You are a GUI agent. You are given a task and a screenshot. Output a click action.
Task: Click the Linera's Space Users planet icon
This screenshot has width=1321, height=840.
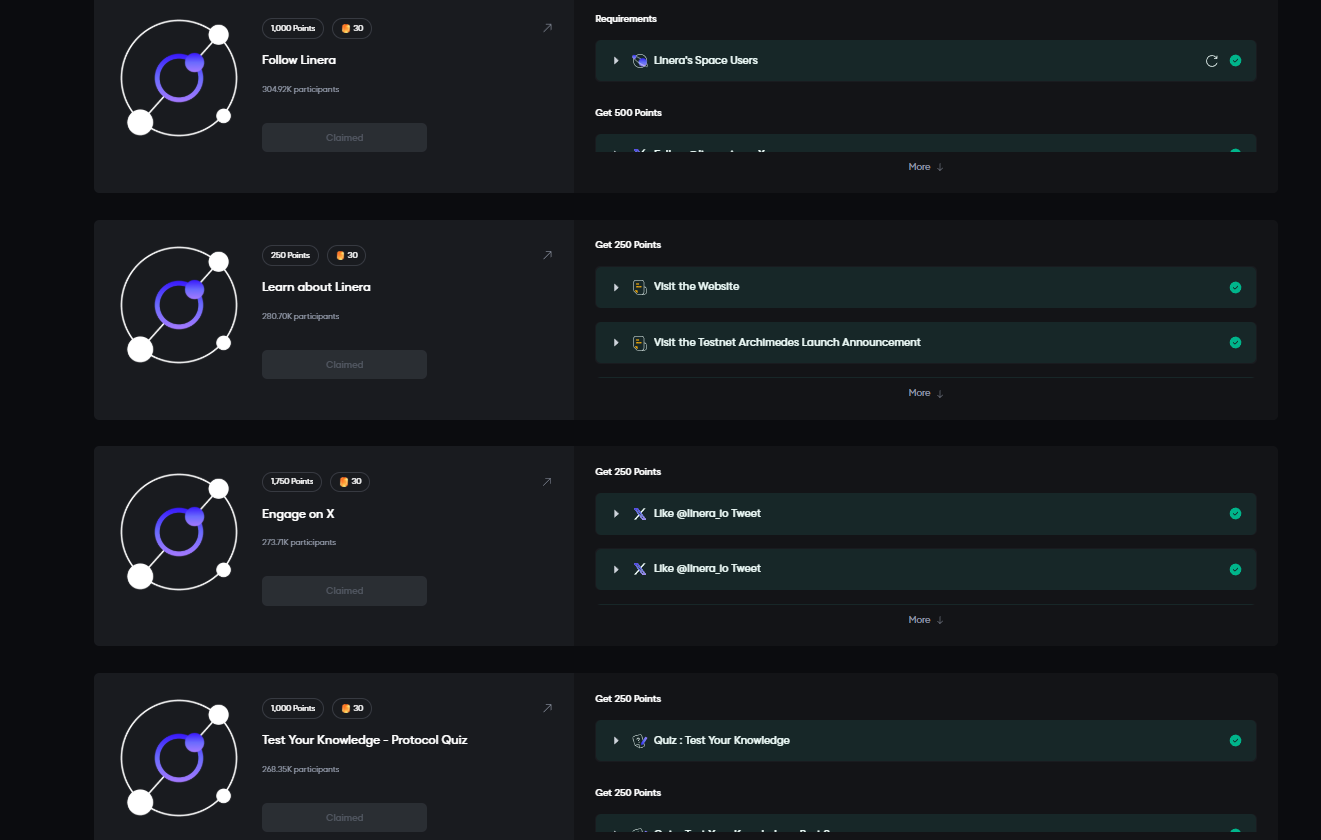(640, 61)
